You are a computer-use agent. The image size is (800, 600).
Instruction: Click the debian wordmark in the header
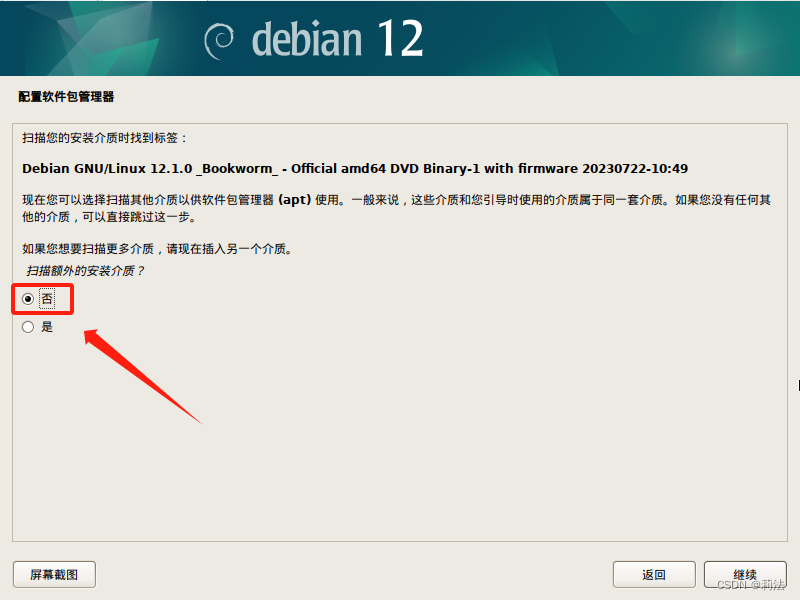307,38
